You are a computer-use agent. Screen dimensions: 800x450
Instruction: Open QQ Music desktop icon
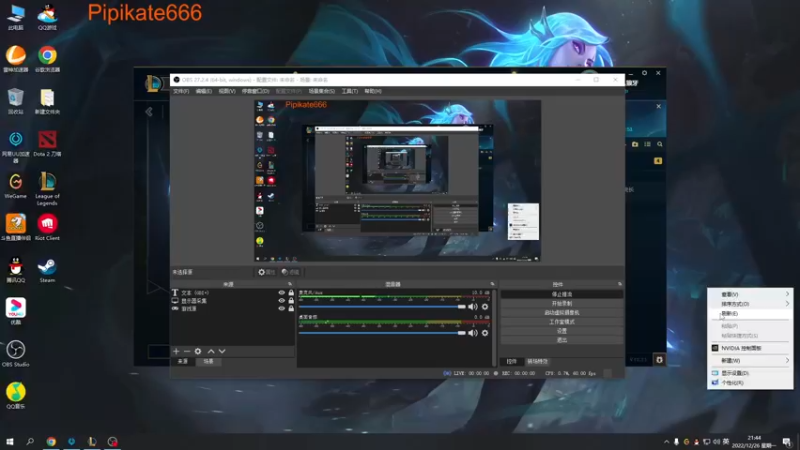[x=15, y=396]
